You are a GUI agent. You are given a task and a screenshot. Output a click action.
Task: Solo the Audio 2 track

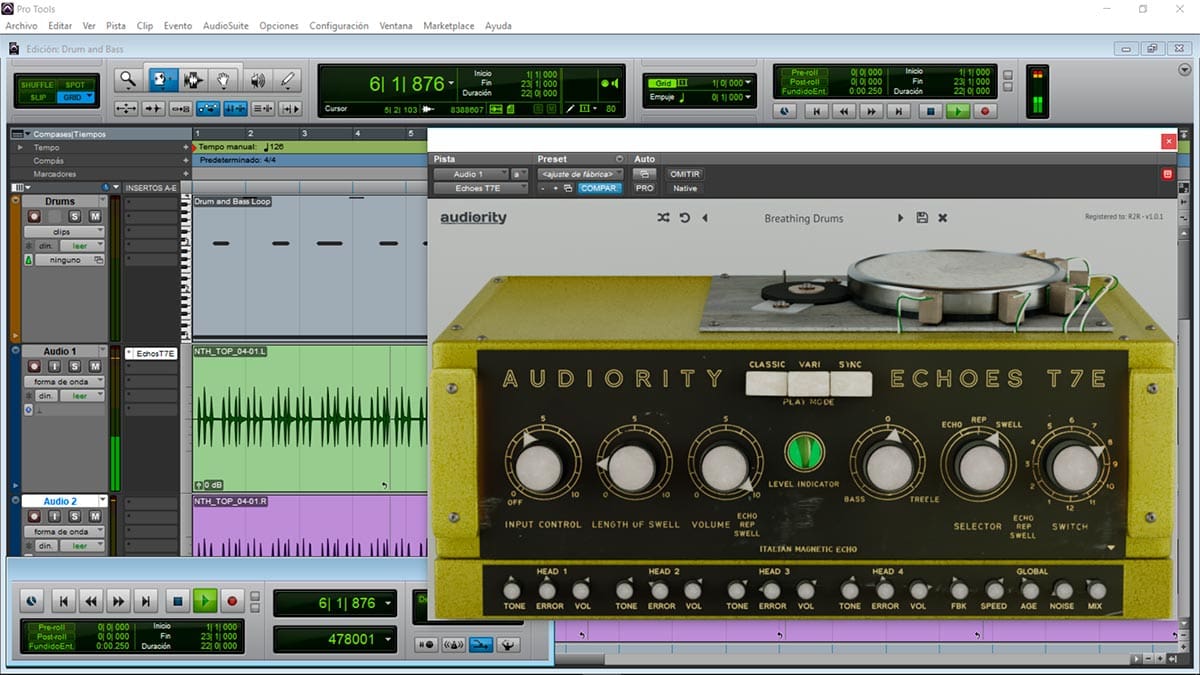[74, 517]
